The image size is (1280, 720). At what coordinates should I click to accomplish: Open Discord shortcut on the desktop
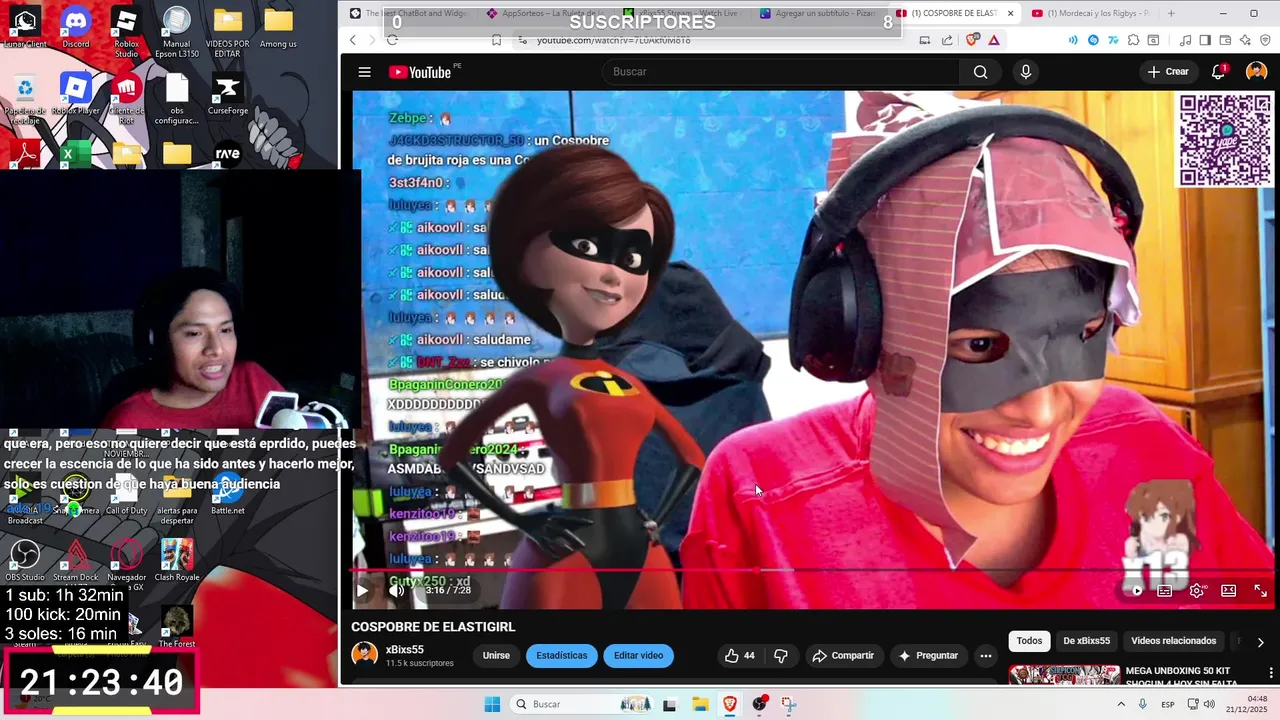tap(76, 28)
